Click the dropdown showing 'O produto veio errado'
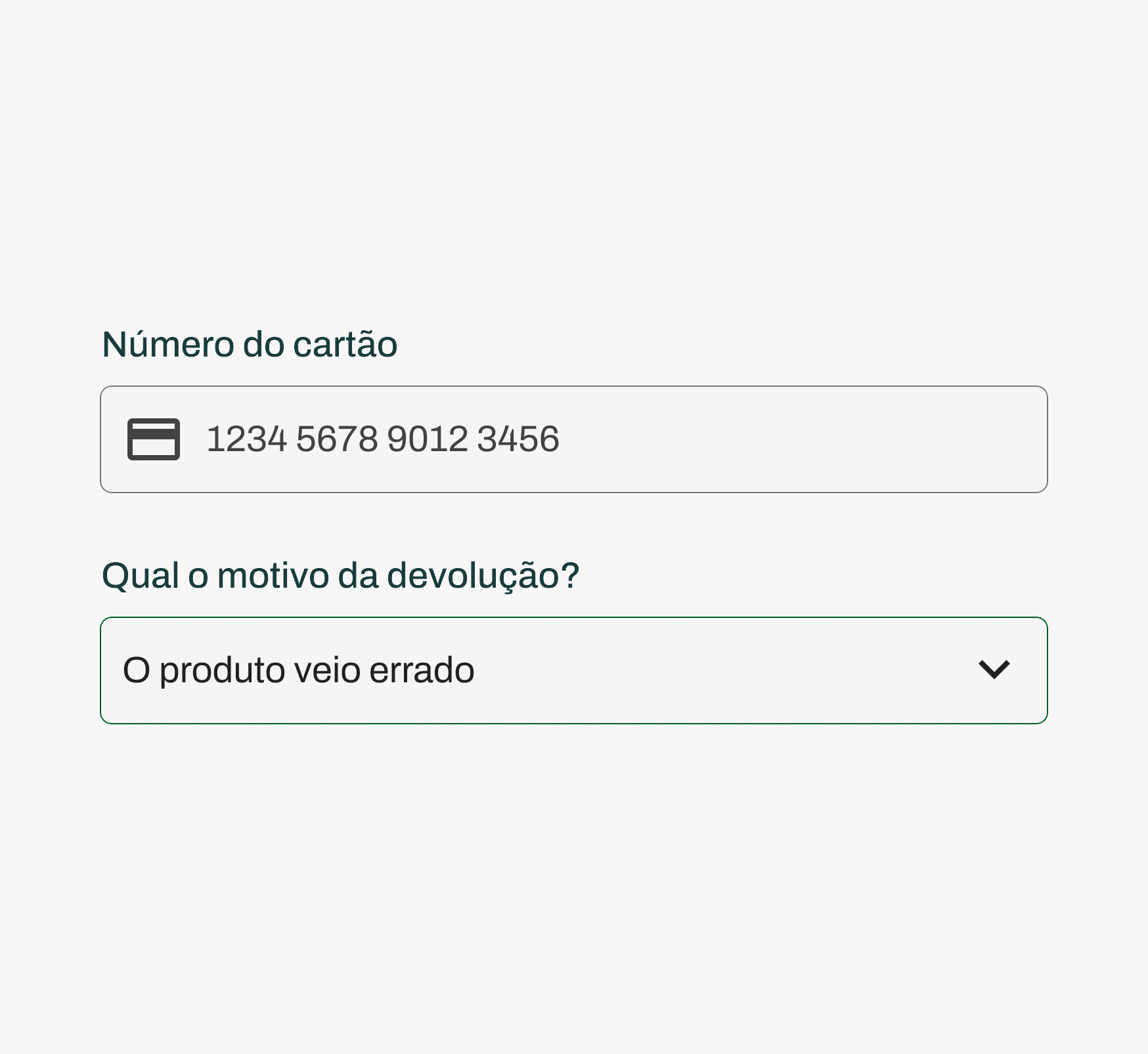This screenshot has width=1148, height=1054. click(574, 669)
